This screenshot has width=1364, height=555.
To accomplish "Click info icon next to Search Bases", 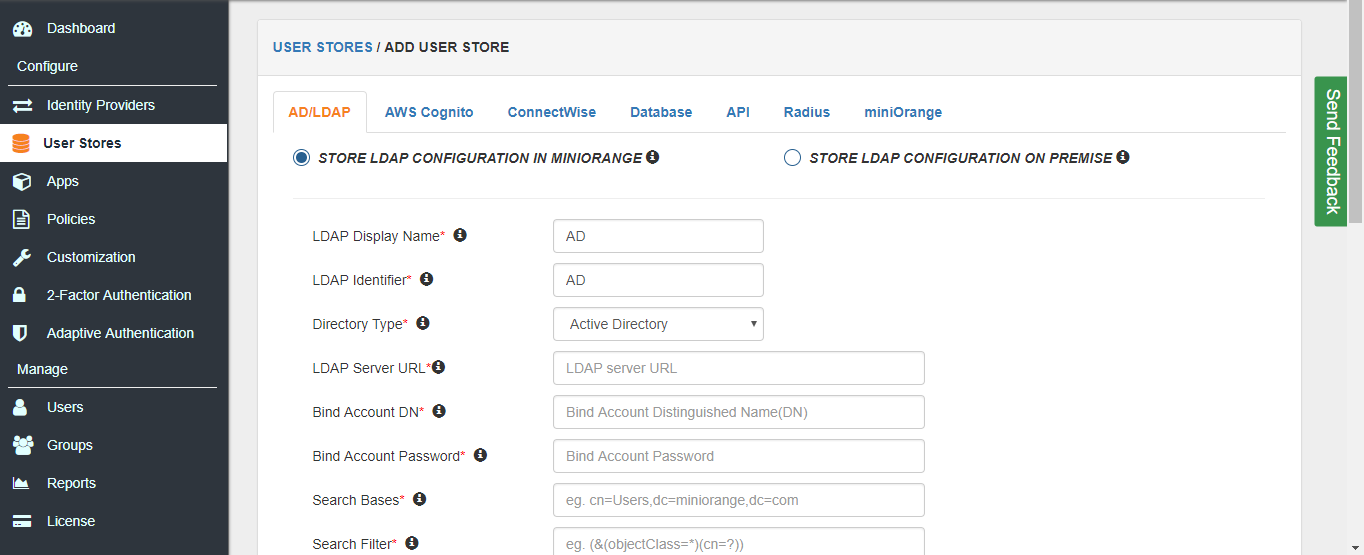I will pos(419,499).
